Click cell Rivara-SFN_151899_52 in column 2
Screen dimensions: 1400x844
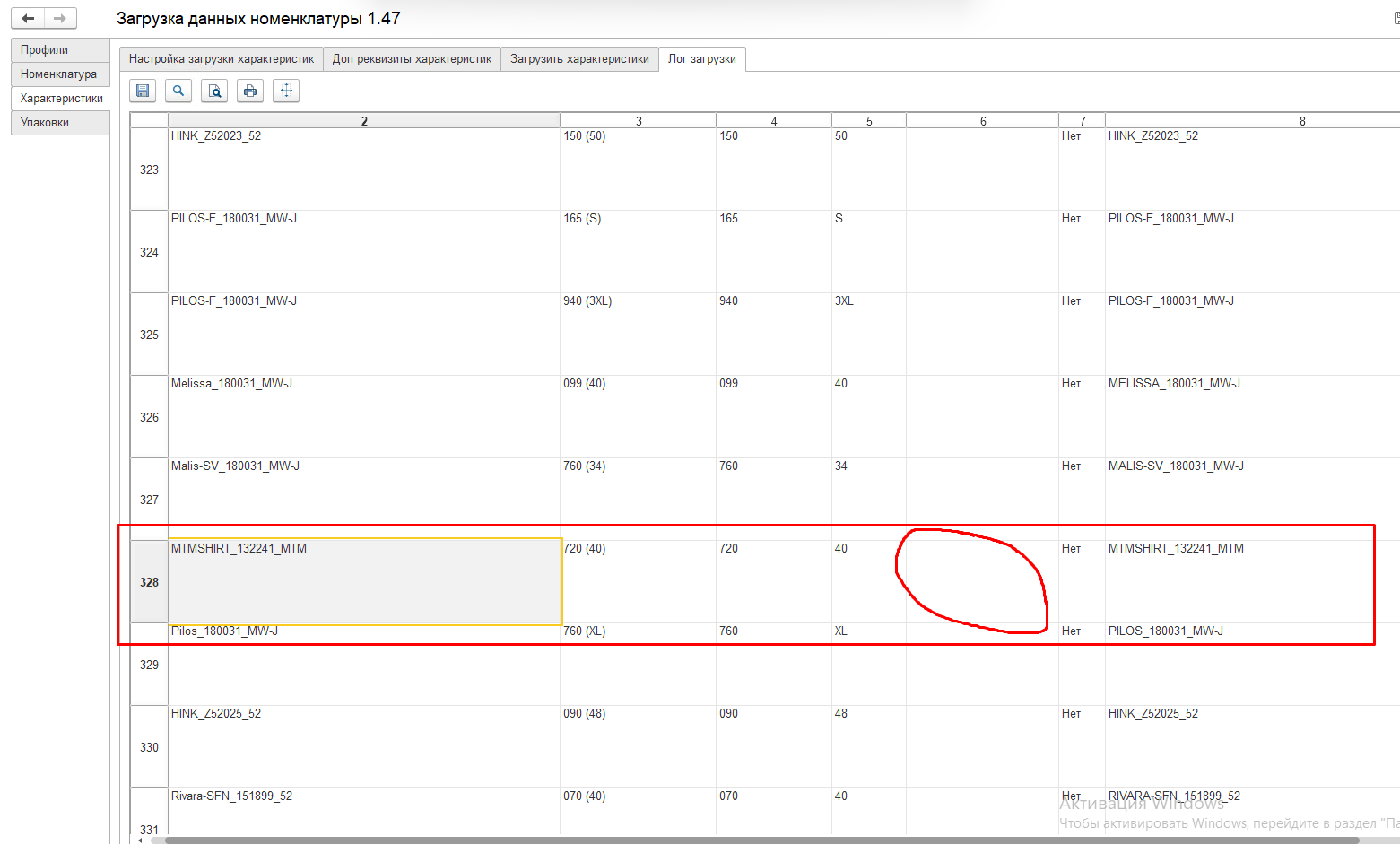point(364,813)
